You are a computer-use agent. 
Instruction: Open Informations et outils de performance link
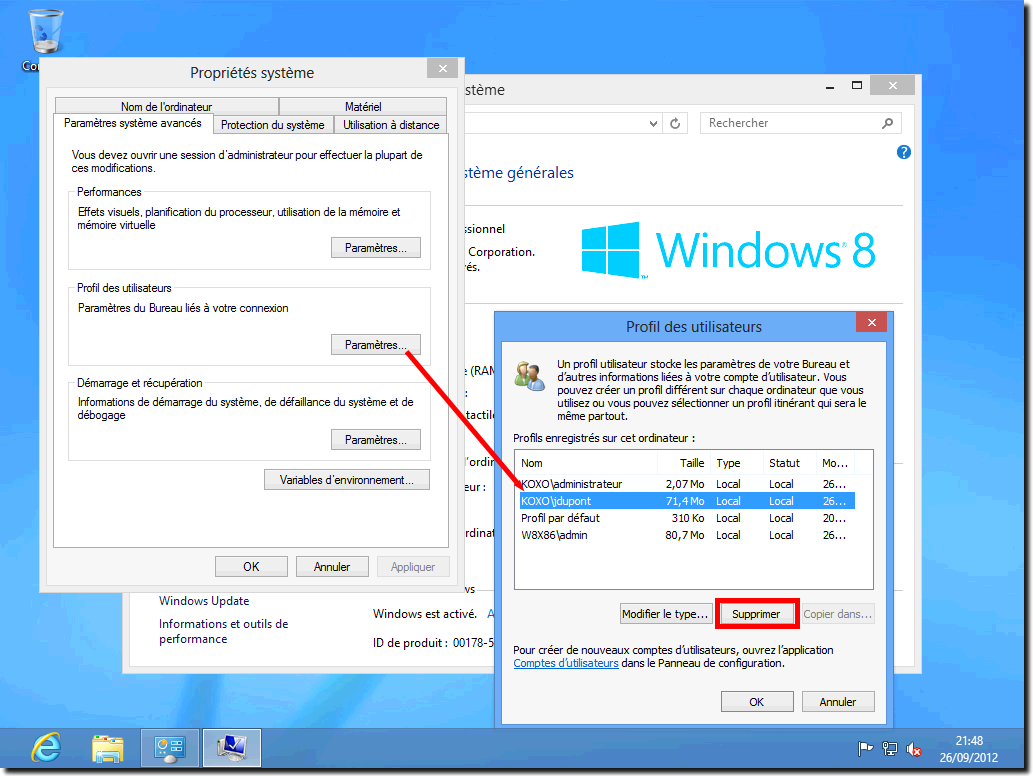(x=223, y=631)
